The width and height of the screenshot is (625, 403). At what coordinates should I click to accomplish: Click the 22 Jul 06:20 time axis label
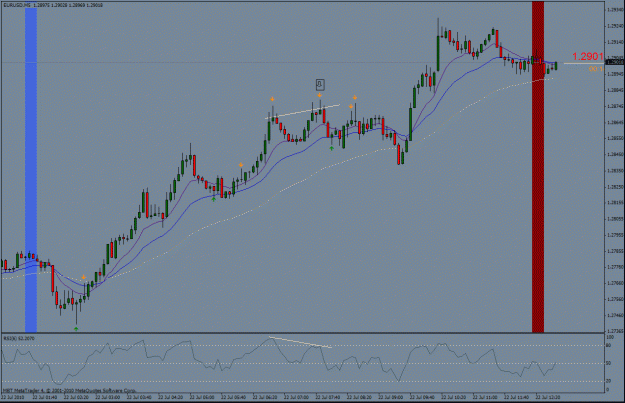tap(265, 397)
